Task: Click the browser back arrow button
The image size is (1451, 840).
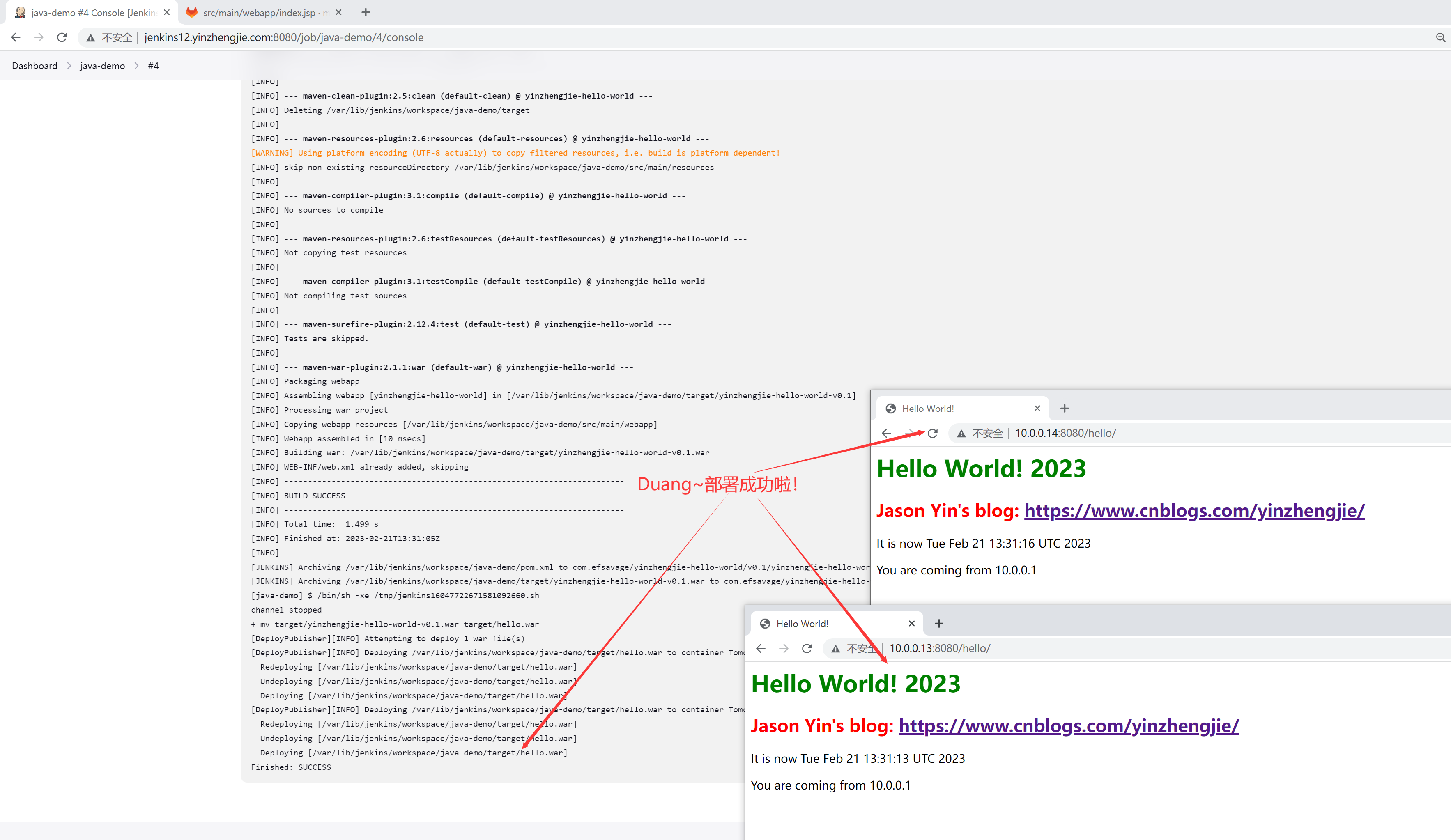Action: coord(16,37)
